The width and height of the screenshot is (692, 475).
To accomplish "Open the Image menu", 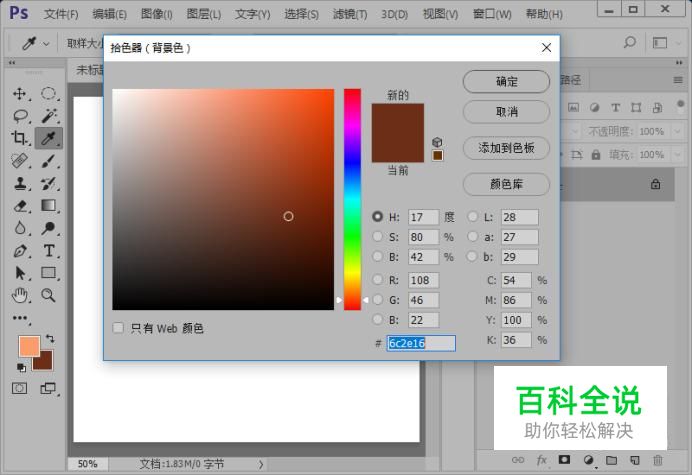I will pos(157,14).
